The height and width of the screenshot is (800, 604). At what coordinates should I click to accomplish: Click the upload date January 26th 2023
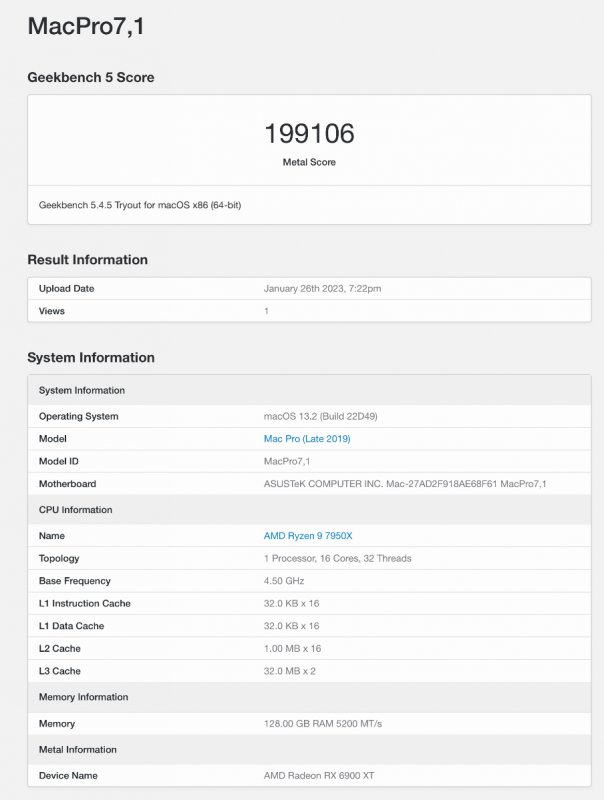click(322, 289)
